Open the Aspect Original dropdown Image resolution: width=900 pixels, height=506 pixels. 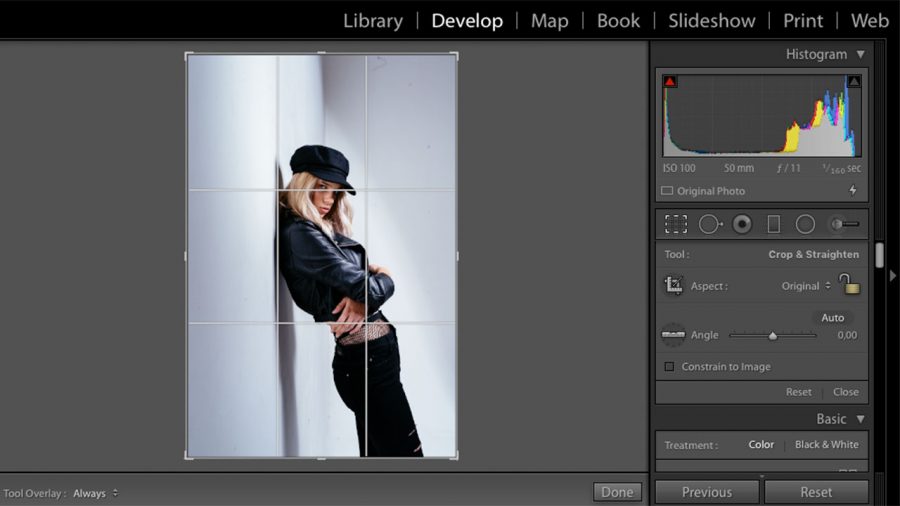(806, 286)
